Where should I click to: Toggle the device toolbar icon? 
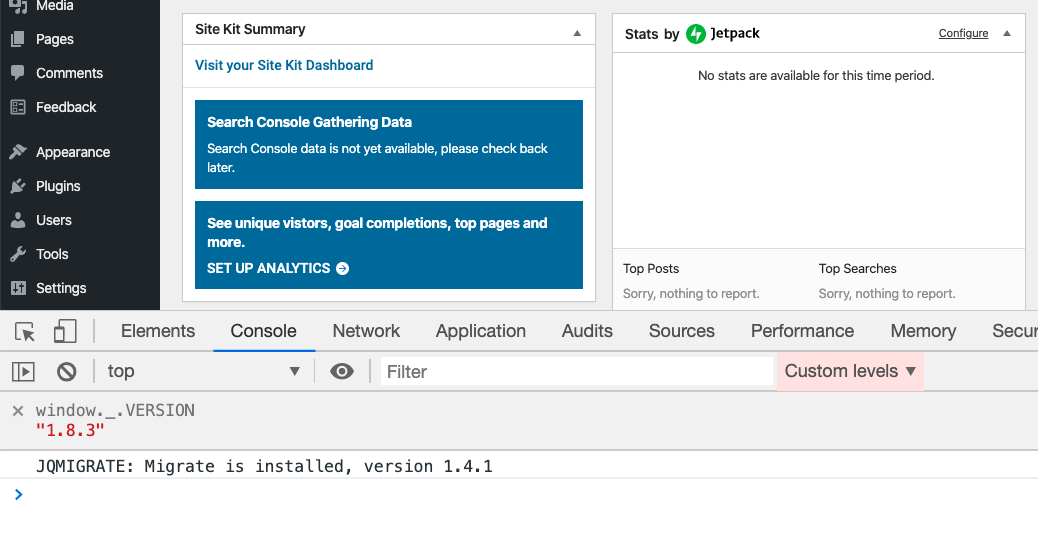(65, 331)
